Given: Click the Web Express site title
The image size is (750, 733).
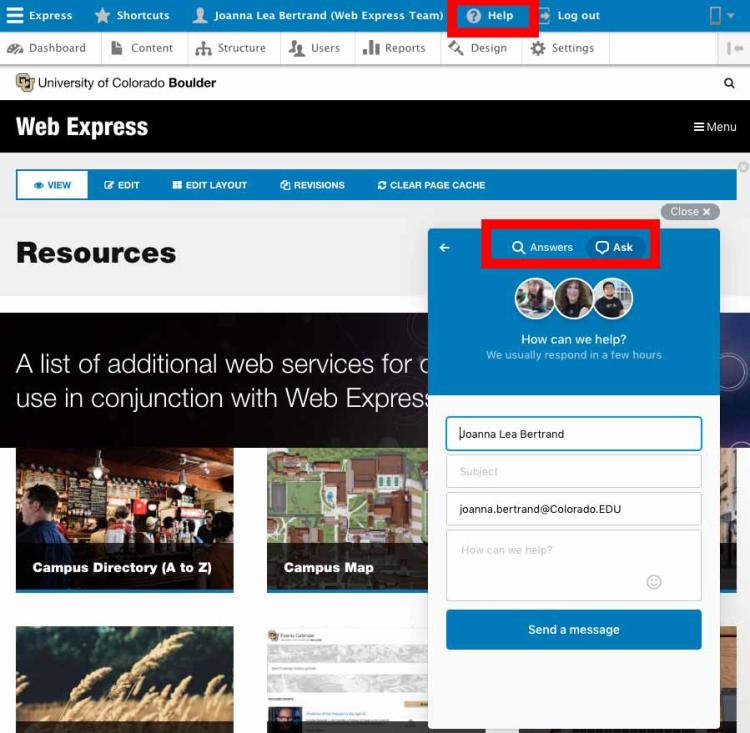Looking at the screenshot, I should pyautogui.click(x=82, y=127).
